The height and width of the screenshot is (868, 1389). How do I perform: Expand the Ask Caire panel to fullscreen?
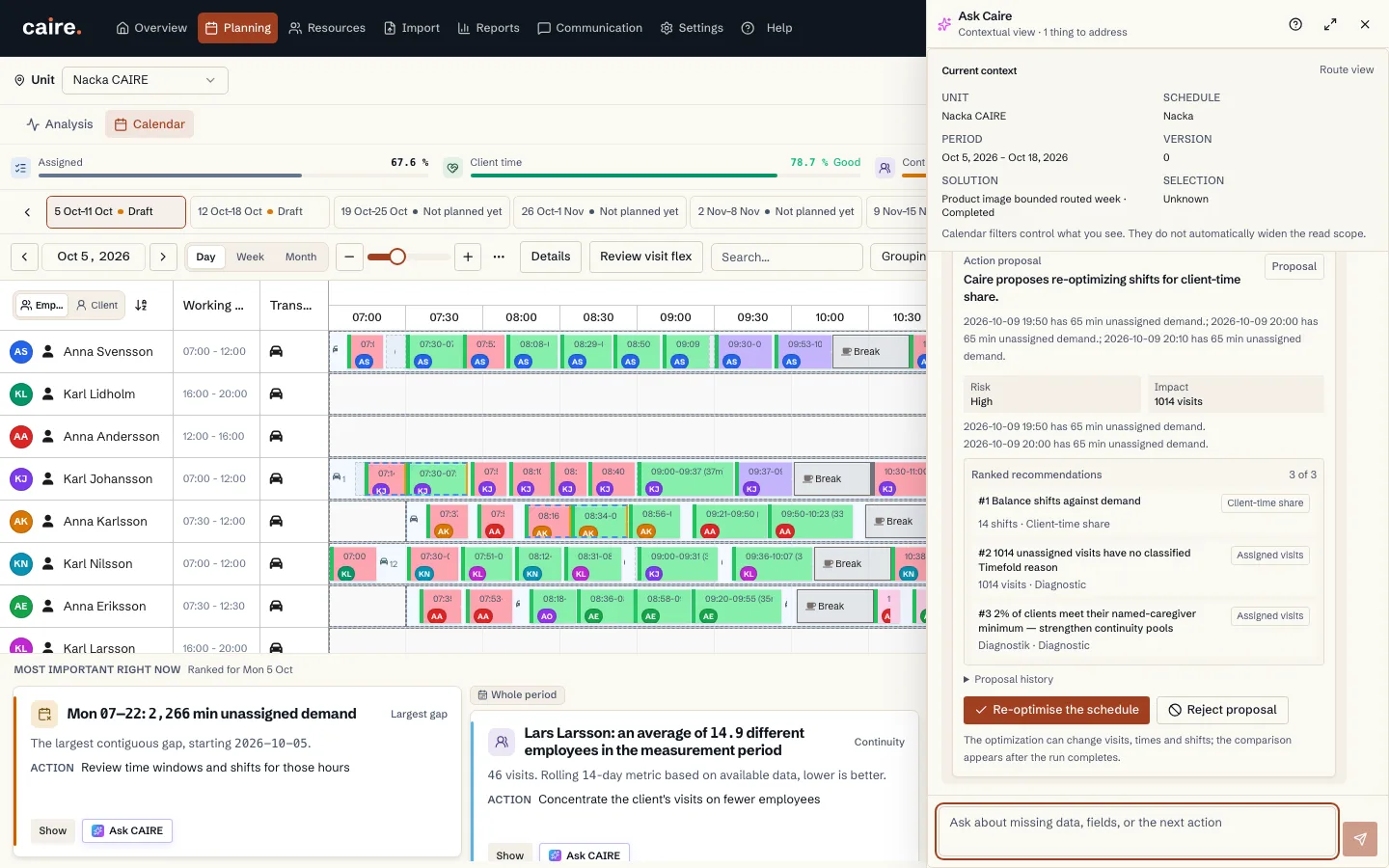click(x=1330, y=24)
